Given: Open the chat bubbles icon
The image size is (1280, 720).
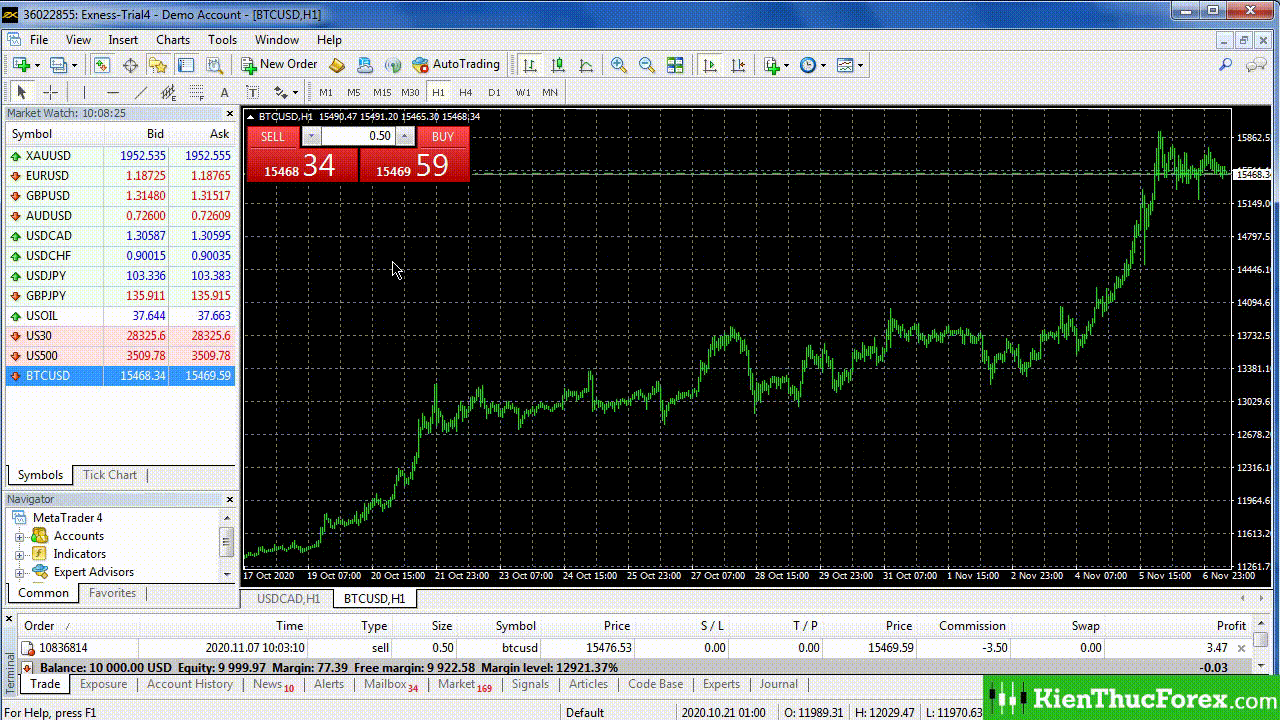Looking at the screenshot, I should (1256, 65).
